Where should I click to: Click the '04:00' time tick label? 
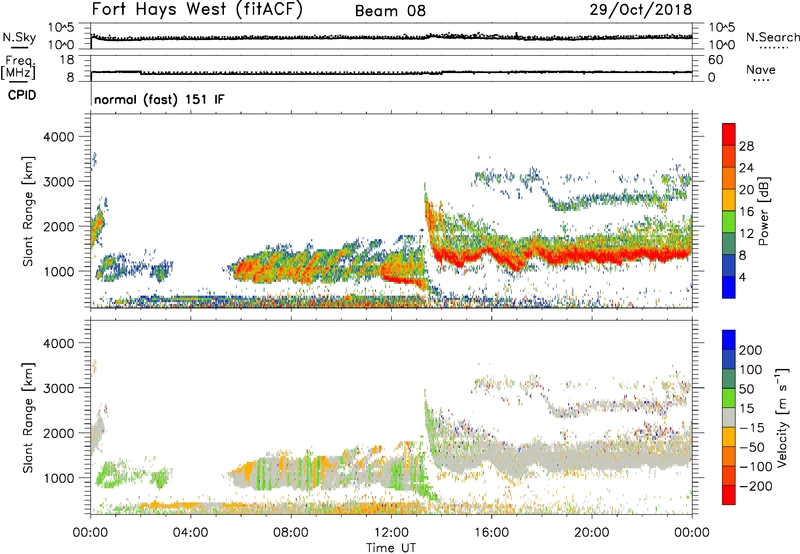pyautogui.click(x=190, y=533)
